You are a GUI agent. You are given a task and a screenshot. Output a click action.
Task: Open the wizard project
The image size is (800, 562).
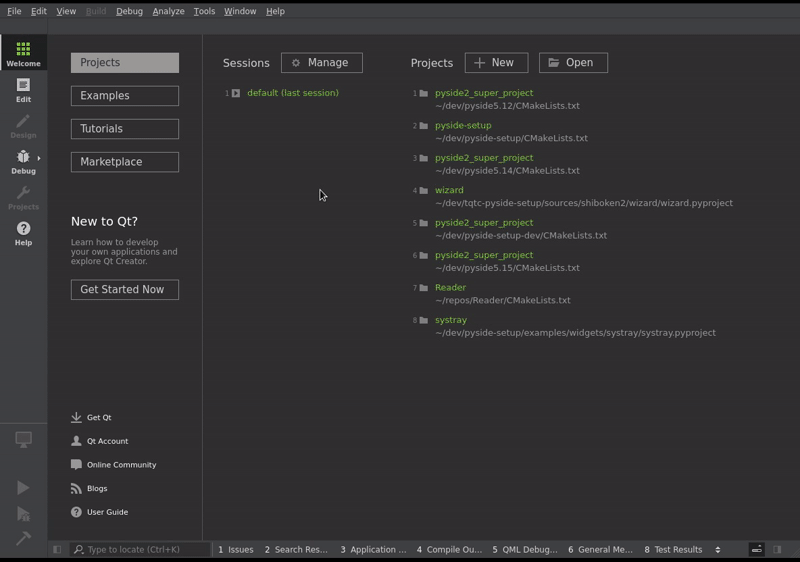(x=449, y=190)
